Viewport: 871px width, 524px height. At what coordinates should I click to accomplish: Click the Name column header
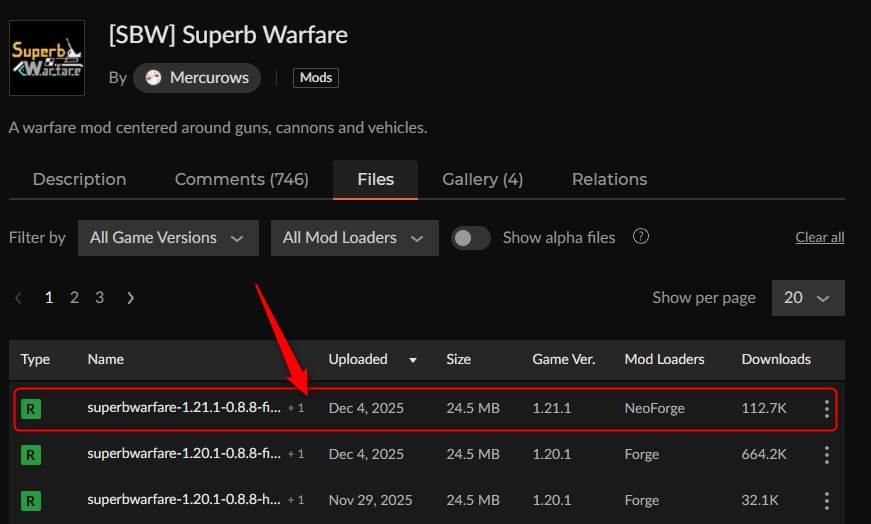[106, 359]
